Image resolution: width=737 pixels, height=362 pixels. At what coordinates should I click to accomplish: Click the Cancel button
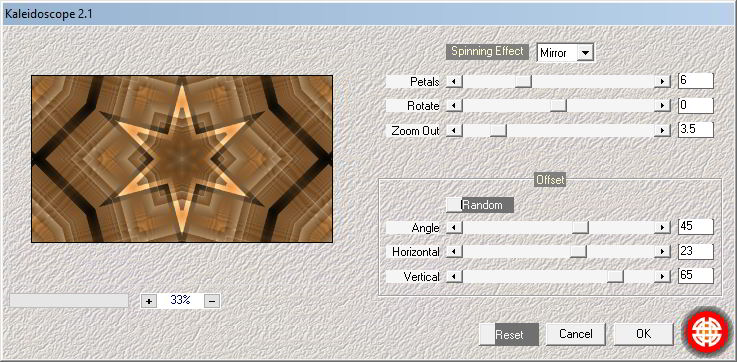click(x=576, y=334)
